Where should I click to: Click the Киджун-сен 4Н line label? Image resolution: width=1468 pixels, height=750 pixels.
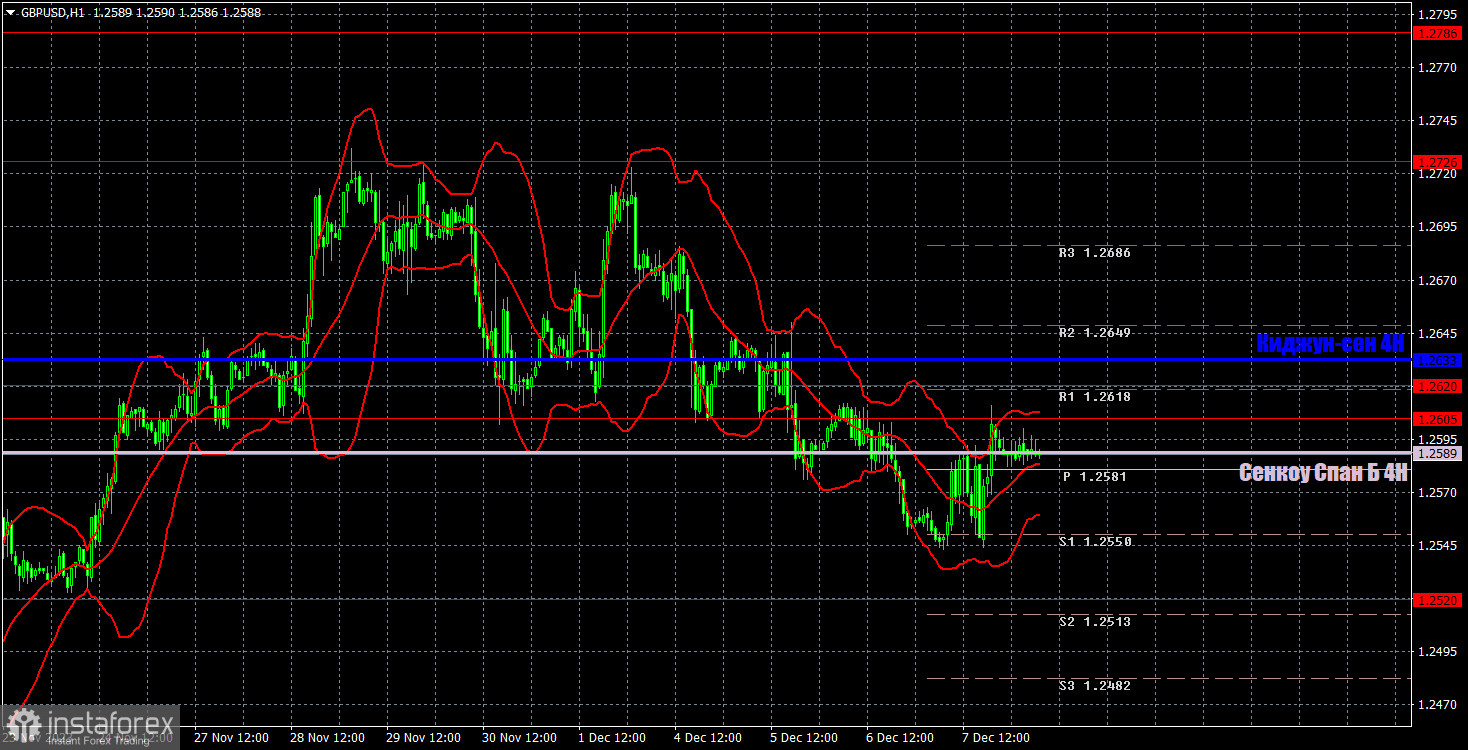[1330, 343]
